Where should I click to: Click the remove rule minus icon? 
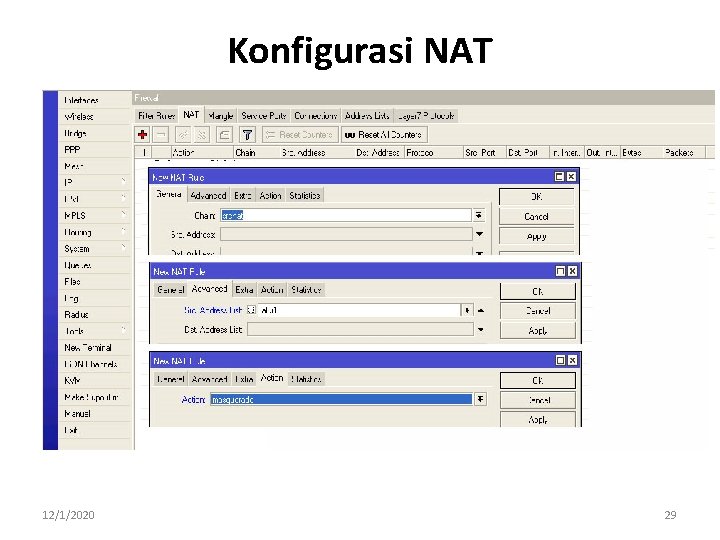[161, 135]
